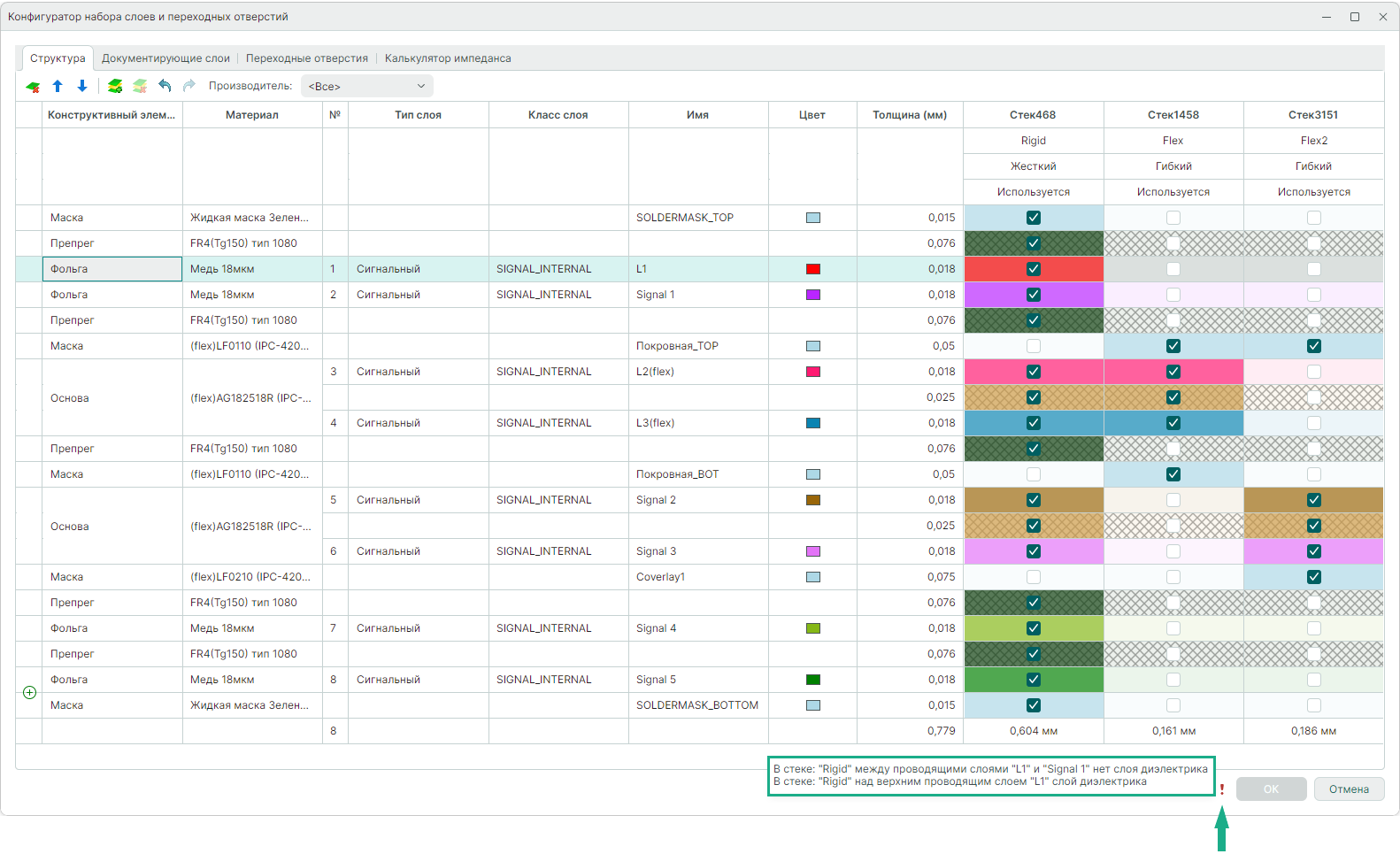Click the red exclamation warning icon
The image size is (1400, 854).
pyautogui.click(x=1222, y=789)
